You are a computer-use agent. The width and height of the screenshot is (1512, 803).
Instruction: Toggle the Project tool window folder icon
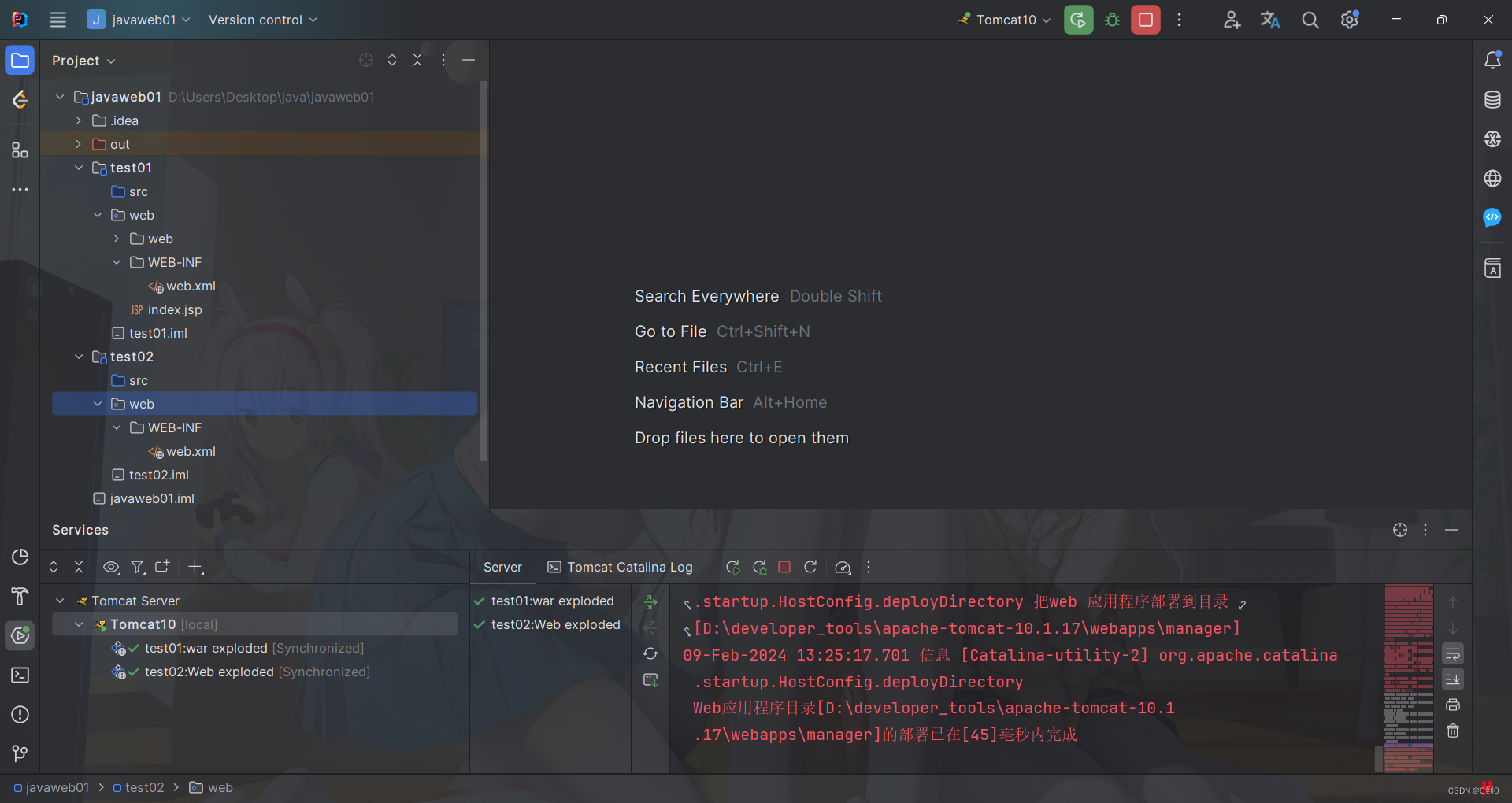20,60
